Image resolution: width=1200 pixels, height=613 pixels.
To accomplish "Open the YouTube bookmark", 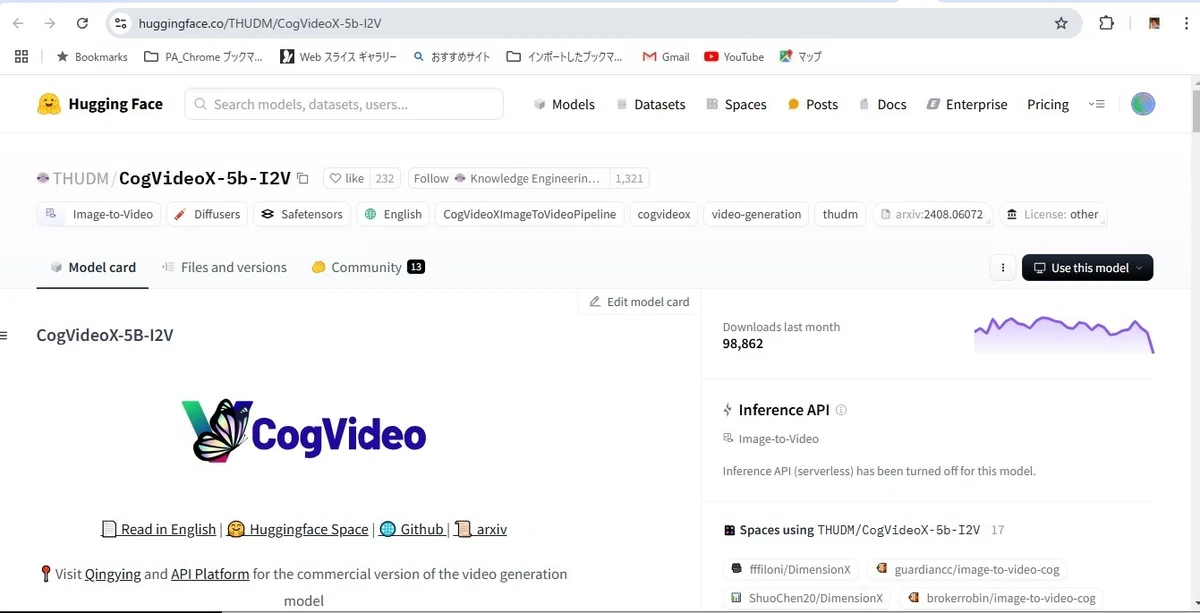I will [734, 57].
